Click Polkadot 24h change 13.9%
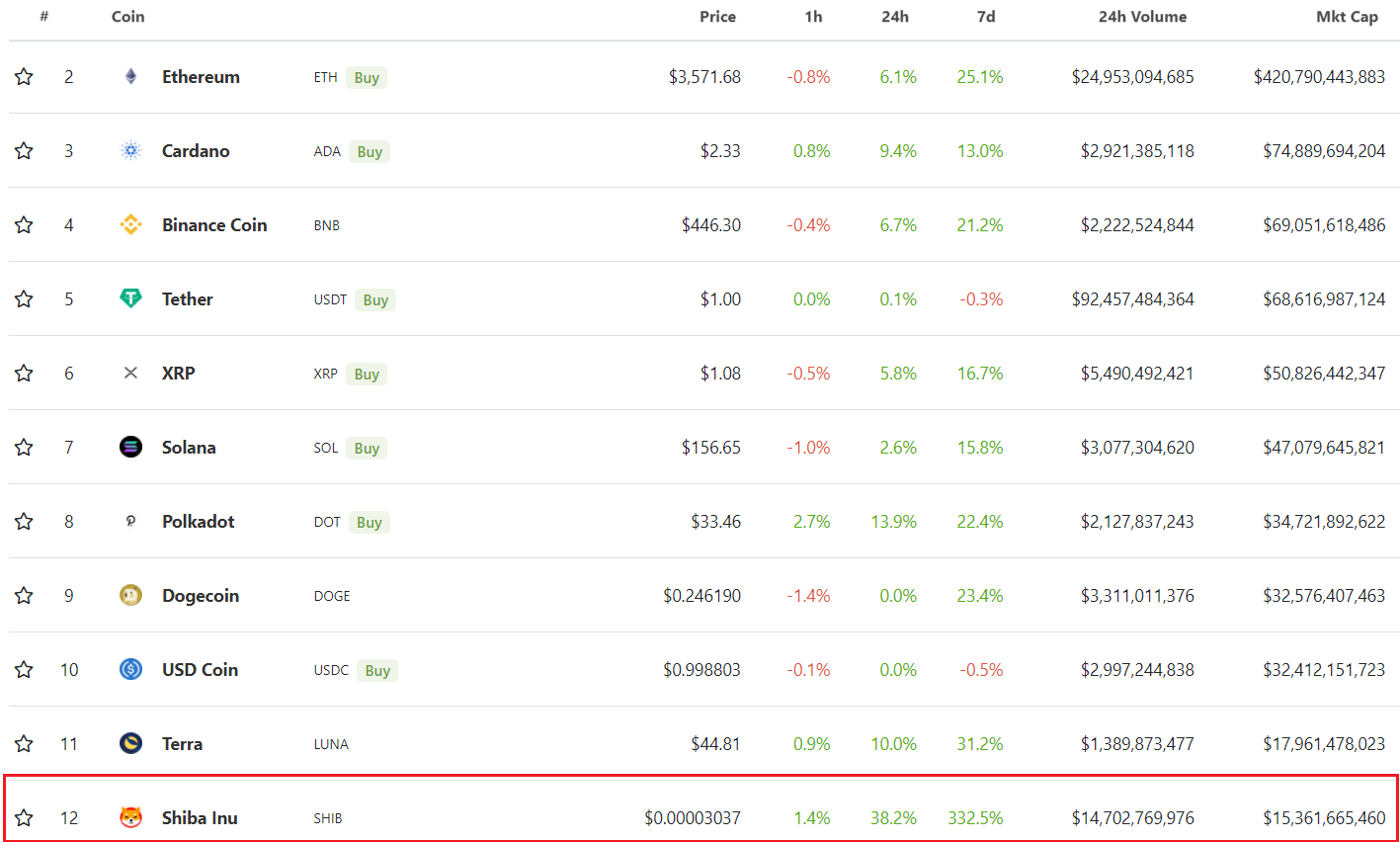Image resolution: width=1400 pixels, height=842 pixels. 893,522
